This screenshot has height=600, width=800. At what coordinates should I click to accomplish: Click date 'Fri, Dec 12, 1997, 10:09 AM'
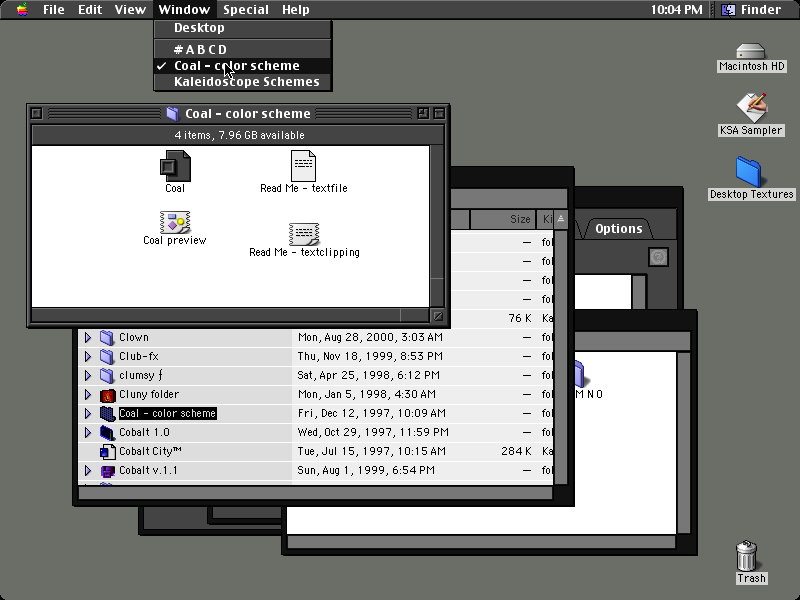[371, 413]
